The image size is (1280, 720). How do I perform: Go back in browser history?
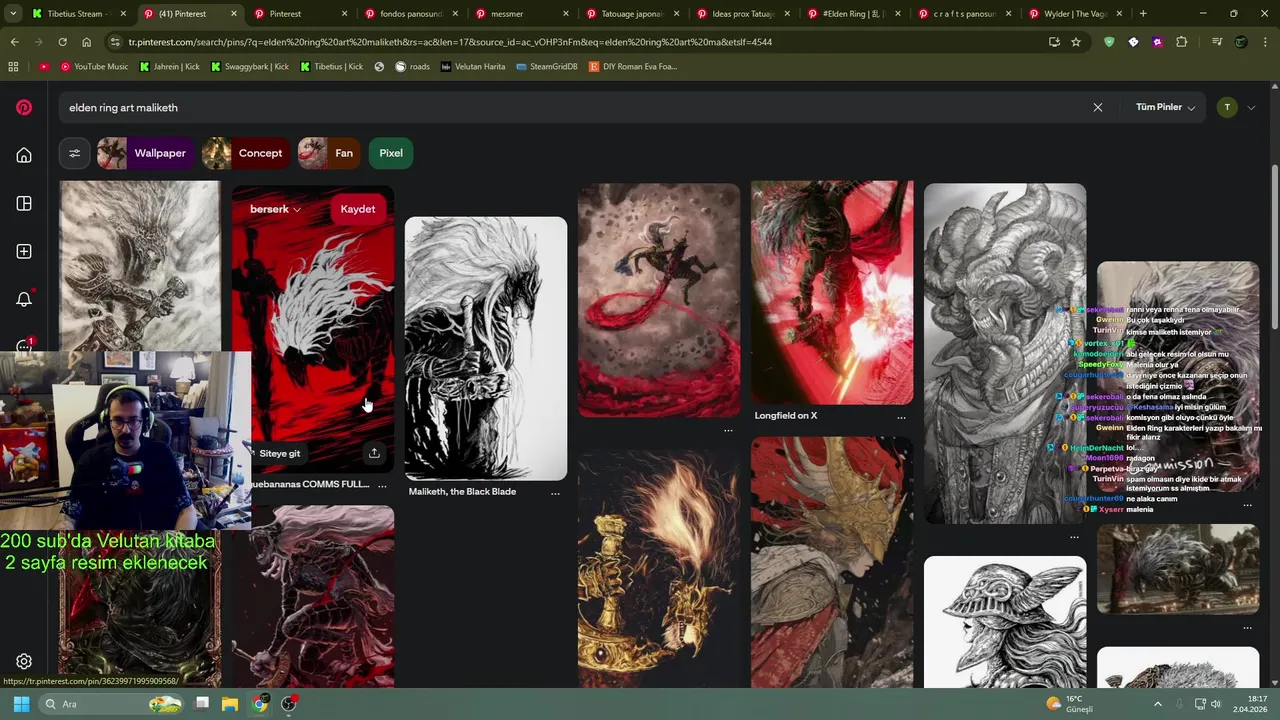(14, 42)
